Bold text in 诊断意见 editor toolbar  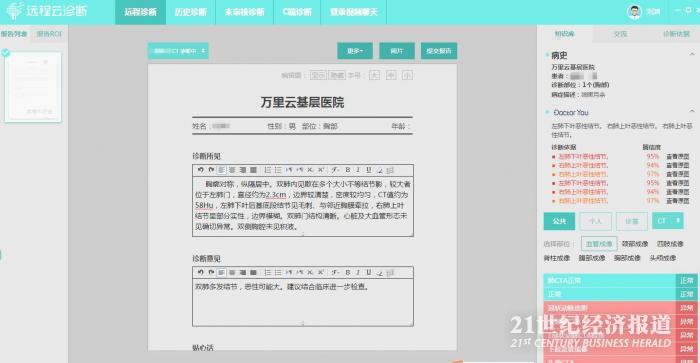point(347,272)
